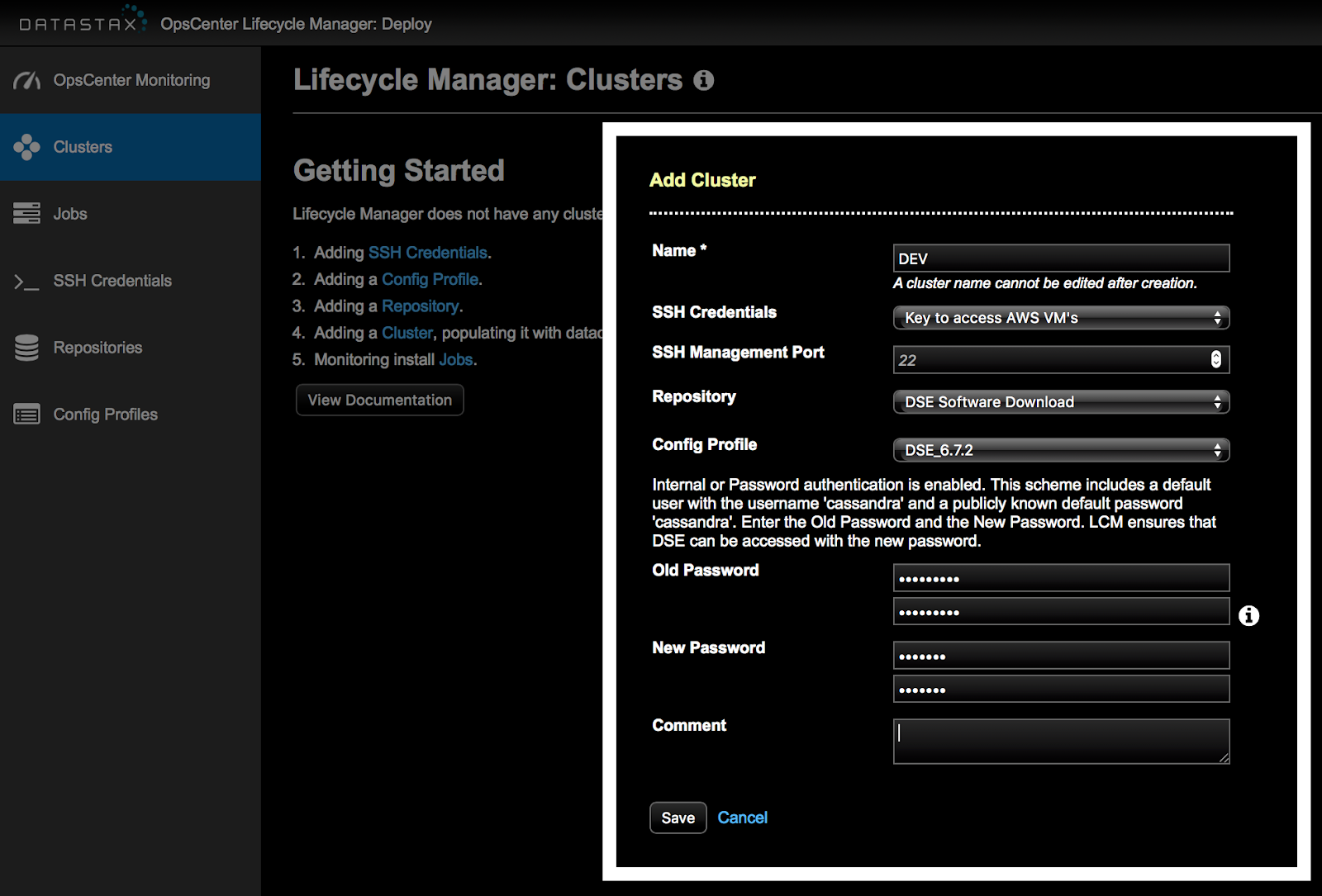Image resolution: width=1322 pixels, height=896 pixels.
Task: Follow the Cluster link in Getting Started
Action: pyautogui.click(x=407, y=333)
